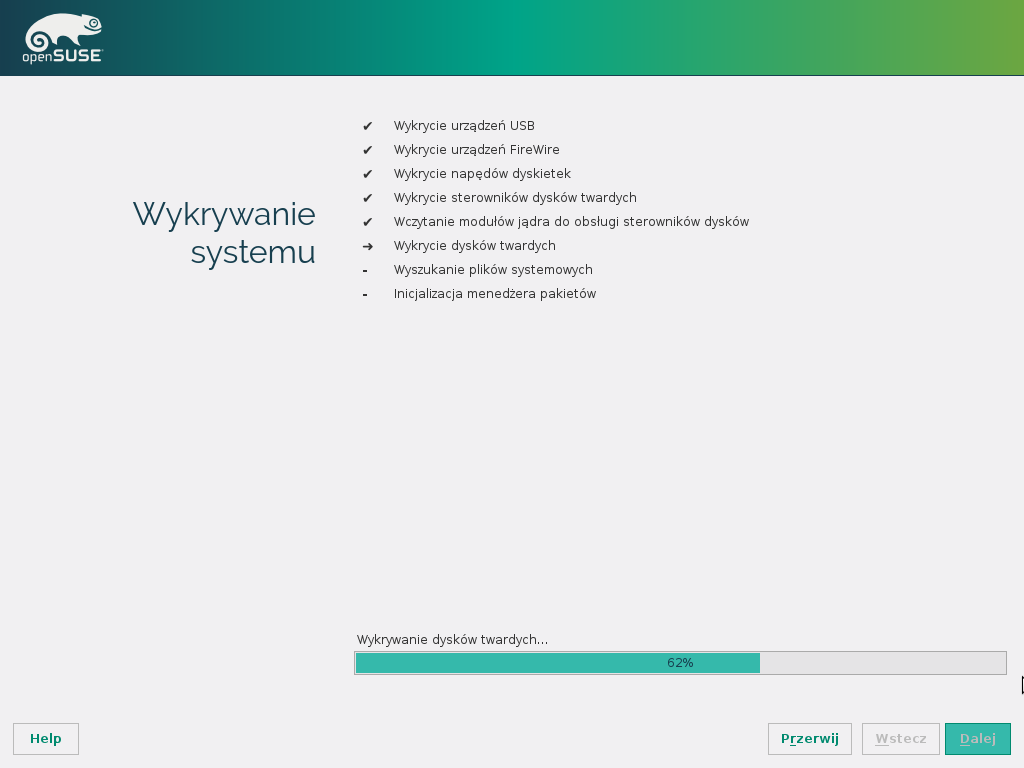The image size is (1024, 768).
Task: Click checkmark beside Wczytanie modułów jądra step
Action: click(367, 222)
